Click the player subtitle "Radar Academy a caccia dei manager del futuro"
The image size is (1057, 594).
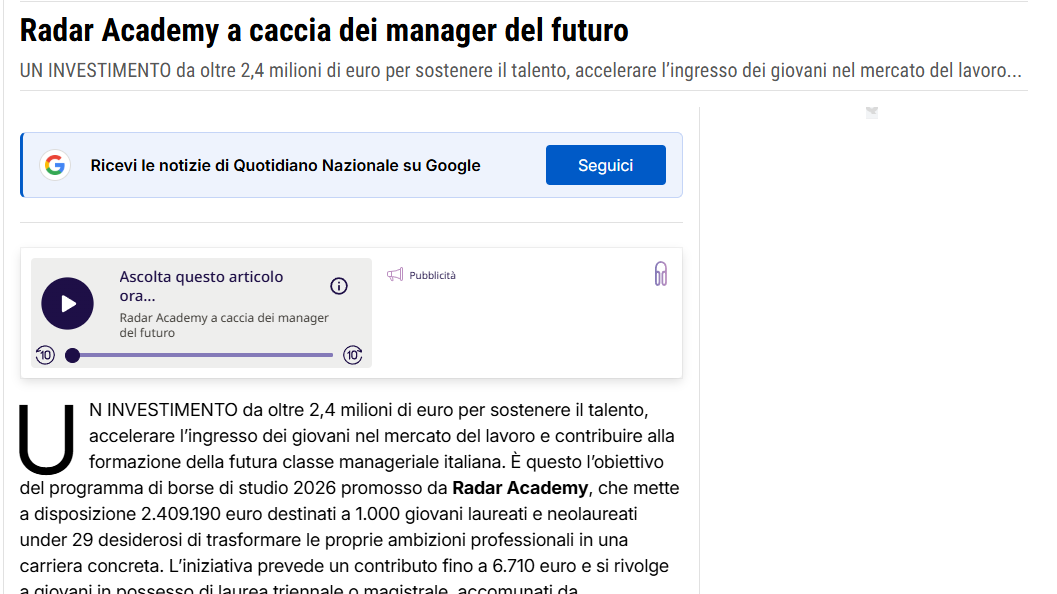coord(224,325)
